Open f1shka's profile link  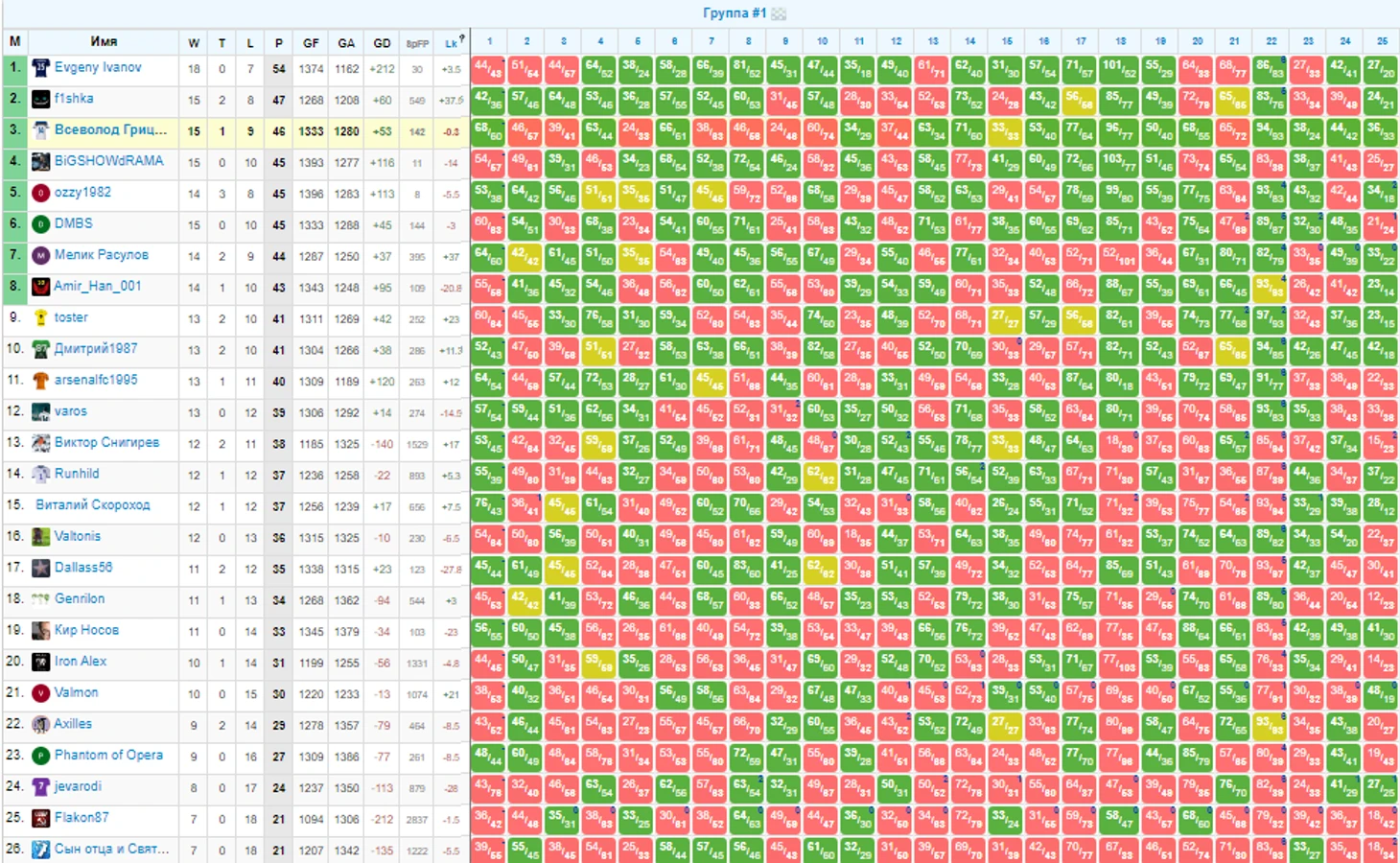pos(74,98)
